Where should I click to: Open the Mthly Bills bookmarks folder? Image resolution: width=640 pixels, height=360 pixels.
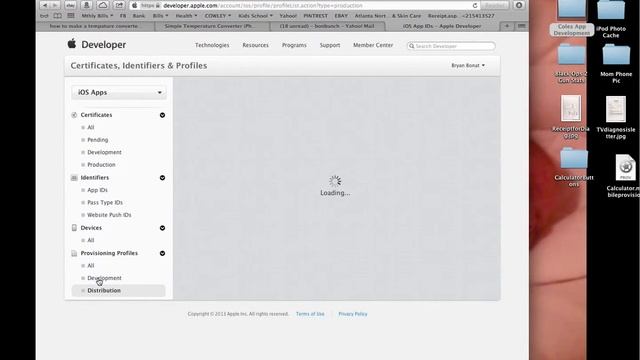coord(97,16)
